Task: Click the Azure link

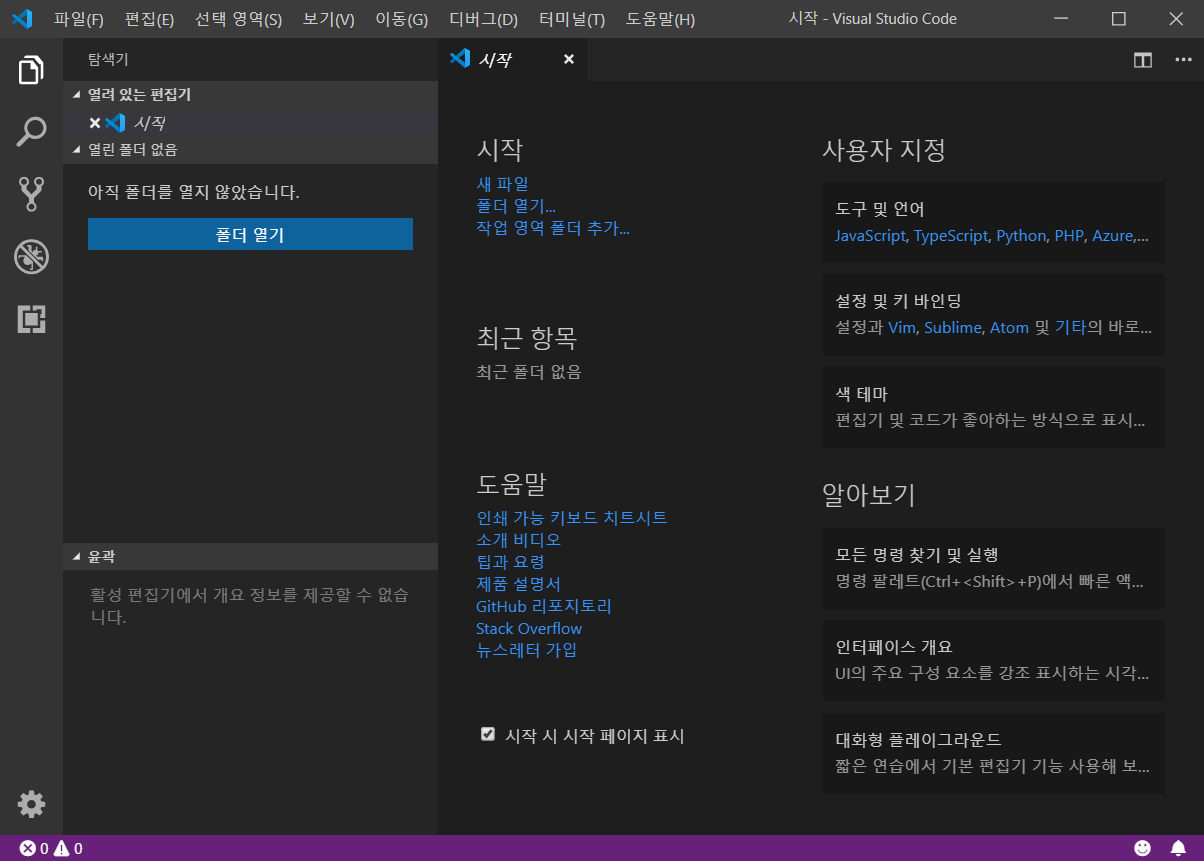Action: [1112, 236]
